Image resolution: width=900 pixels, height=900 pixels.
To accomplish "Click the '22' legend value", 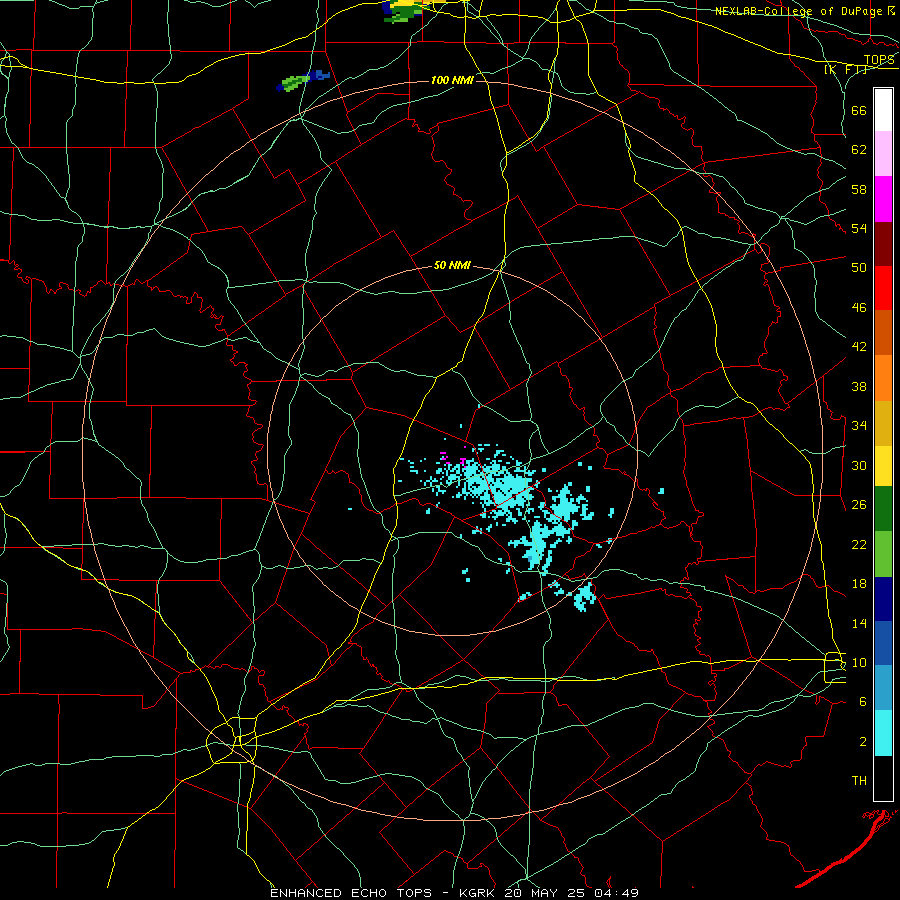I will tap(859, 544).
